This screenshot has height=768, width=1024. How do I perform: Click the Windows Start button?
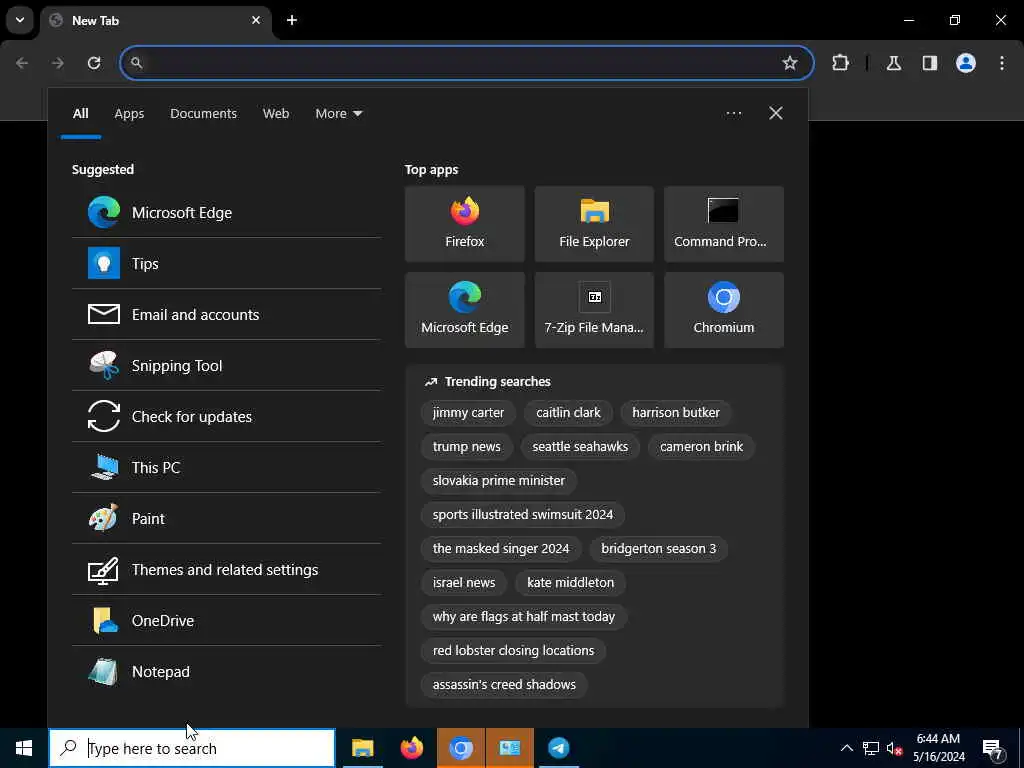click(x=24, y=748)
